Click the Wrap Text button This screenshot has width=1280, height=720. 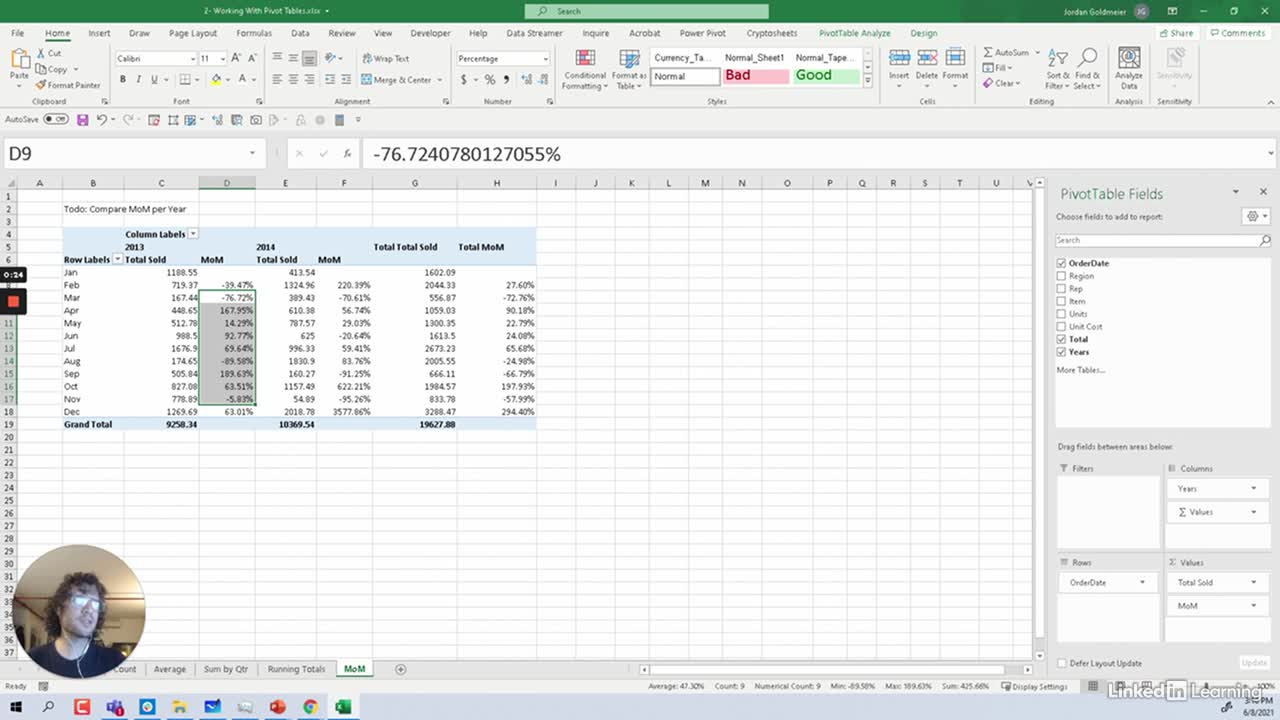point(386,58)
